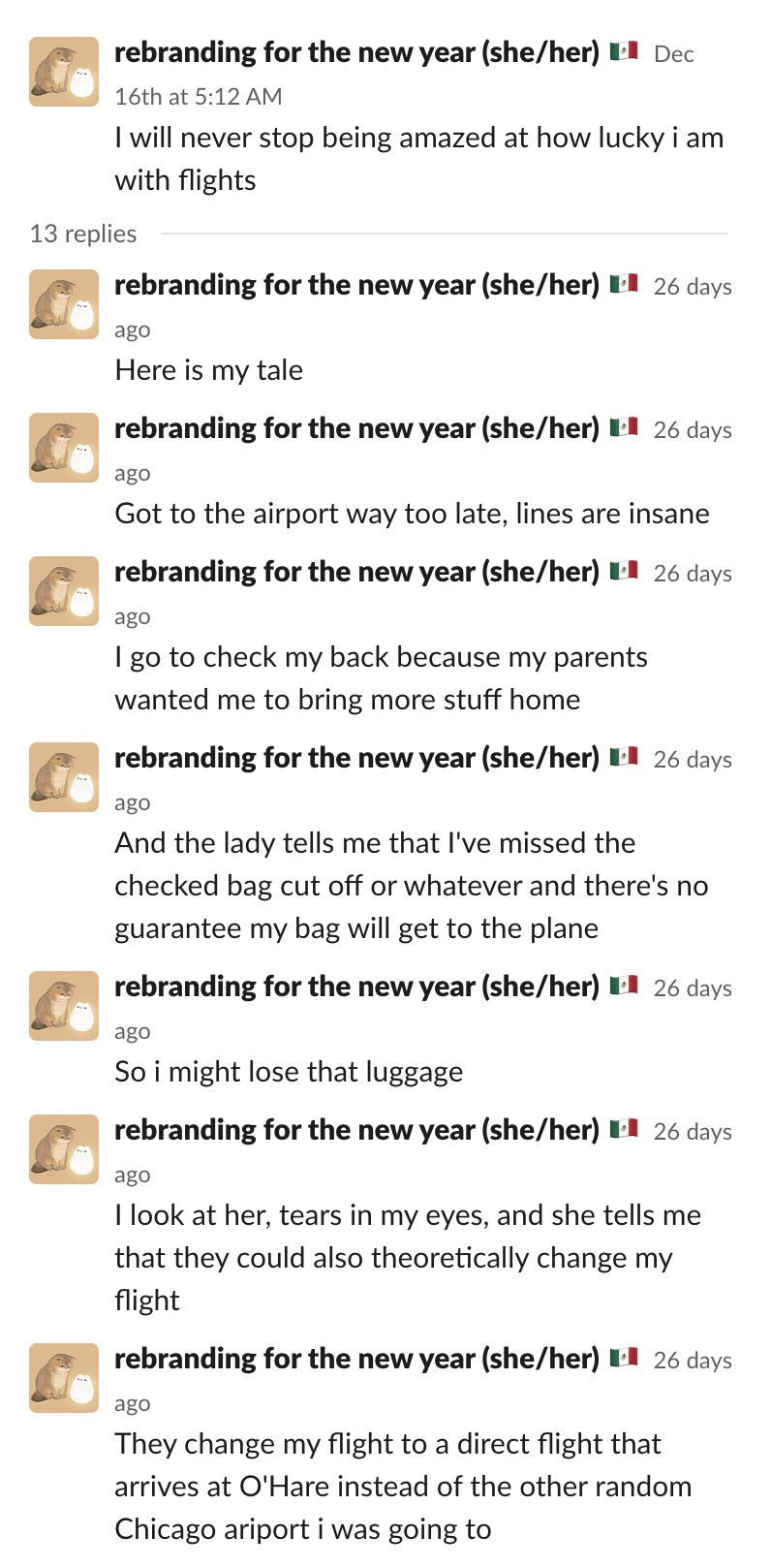Click username on the original flights post
The height and width of the screenshot is (1568, 771).
point(357,52)
